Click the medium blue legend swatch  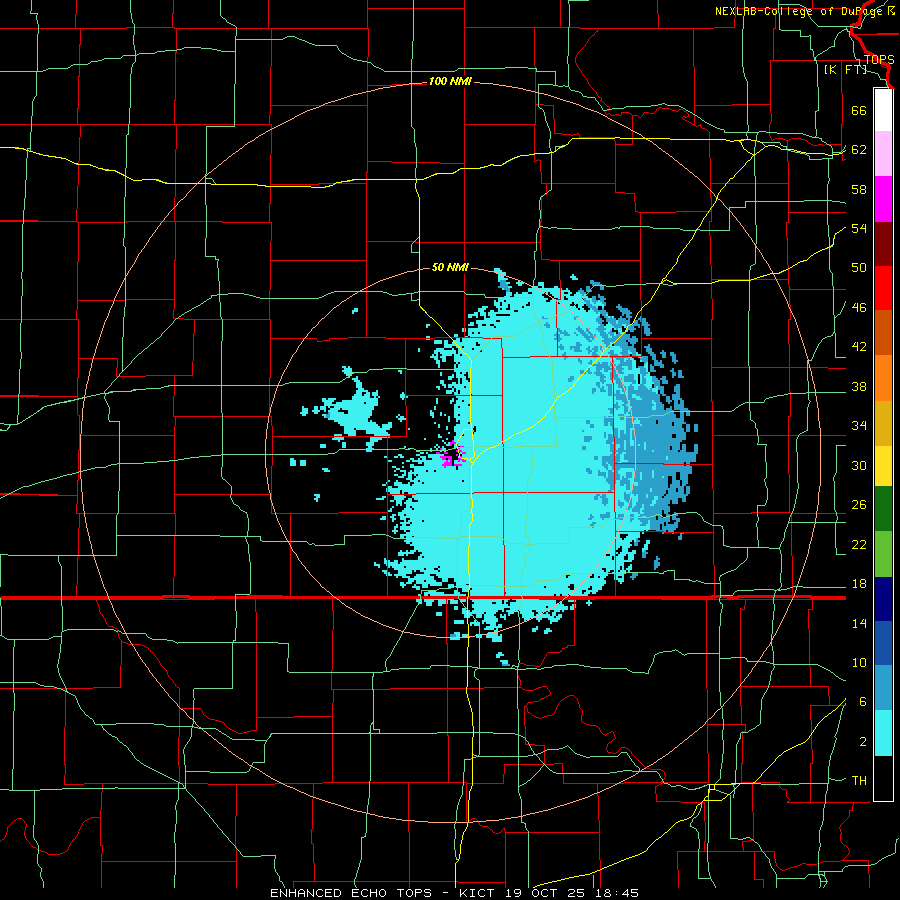click(x=883, y=643)
